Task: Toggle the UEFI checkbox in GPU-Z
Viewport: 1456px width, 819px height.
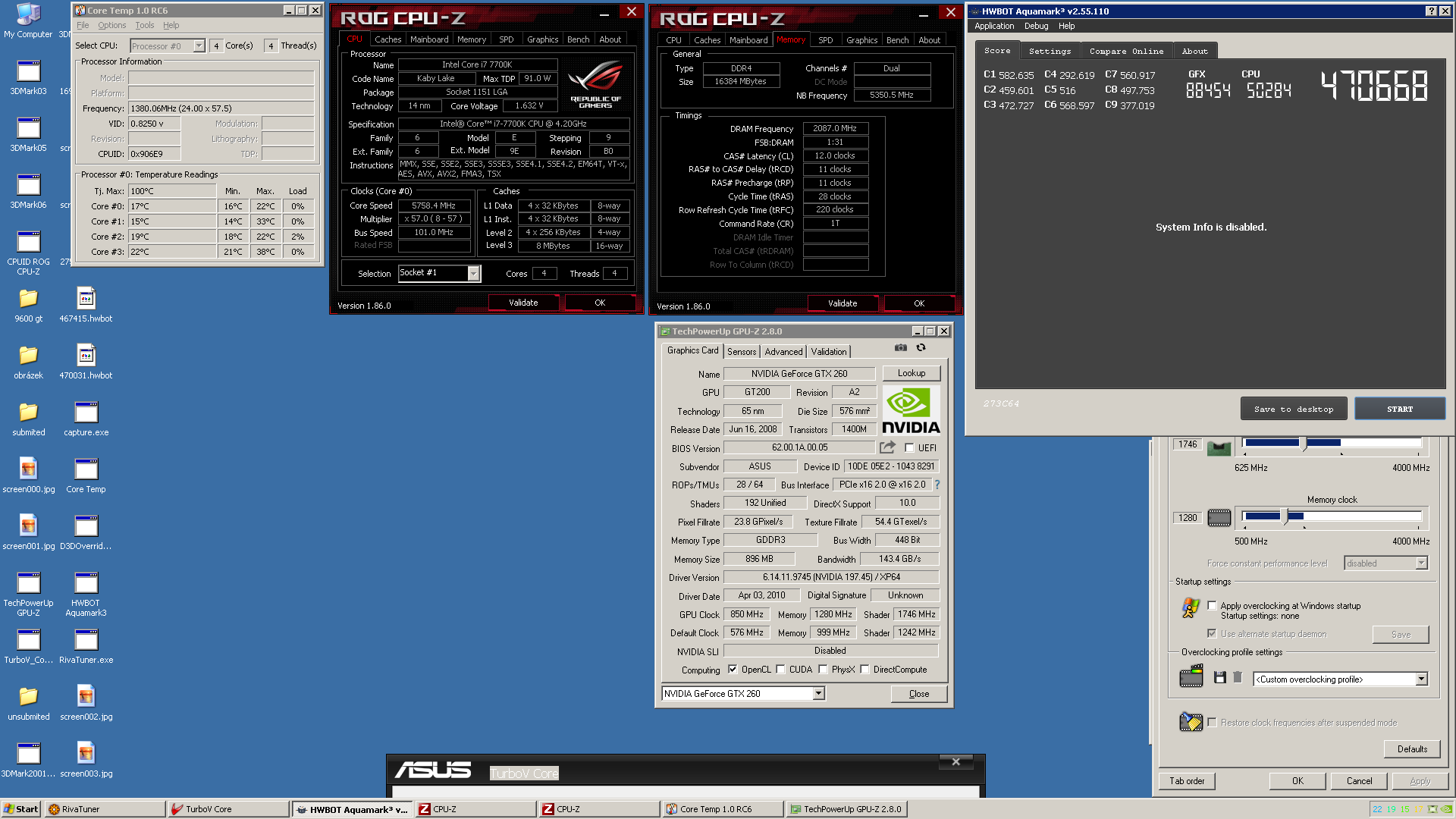Action: click(909, 448)
